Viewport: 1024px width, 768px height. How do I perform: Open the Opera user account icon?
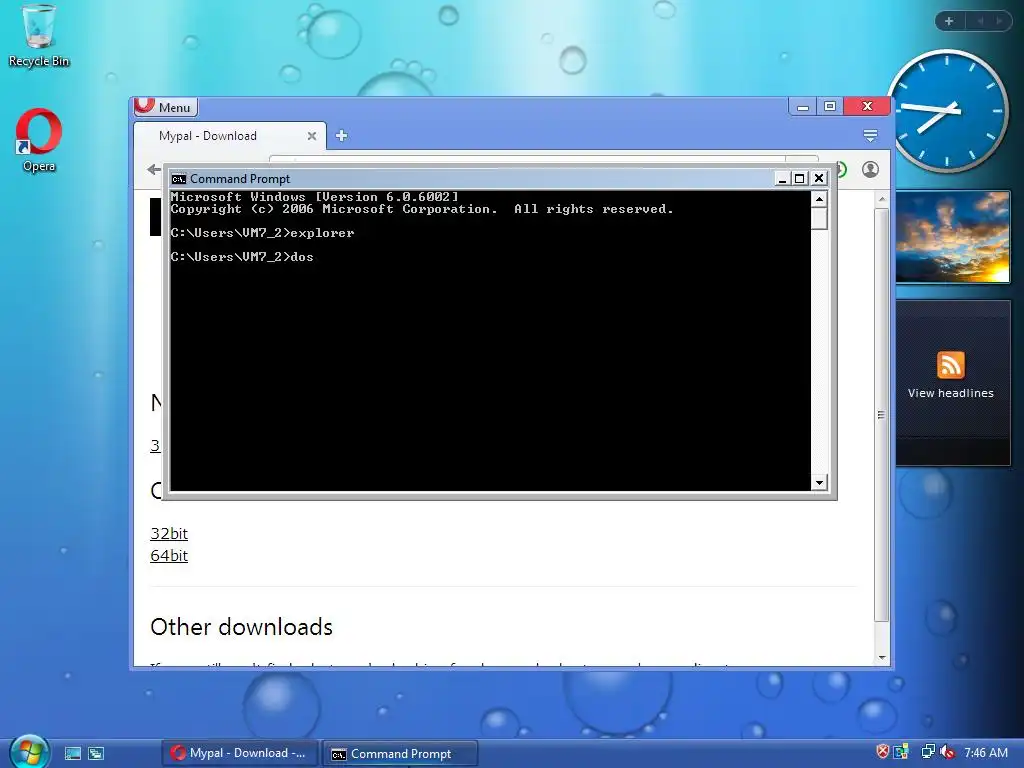click(x=870, y=170)
